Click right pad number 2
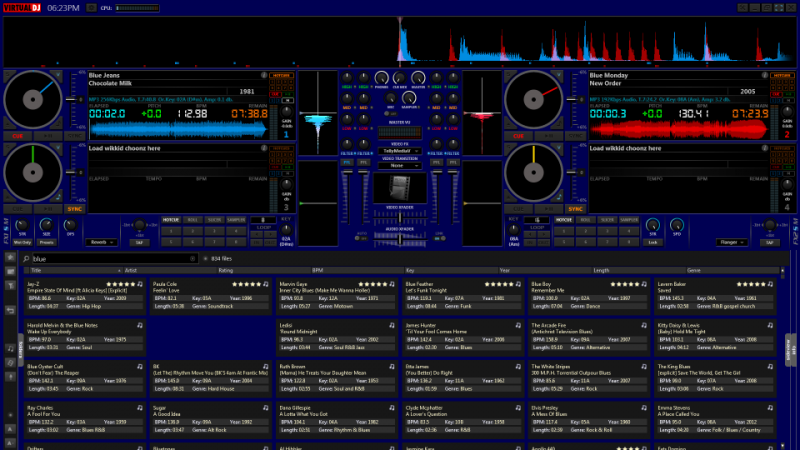The height and width of the screenshot is (450, 800). (x=585, y=231)
